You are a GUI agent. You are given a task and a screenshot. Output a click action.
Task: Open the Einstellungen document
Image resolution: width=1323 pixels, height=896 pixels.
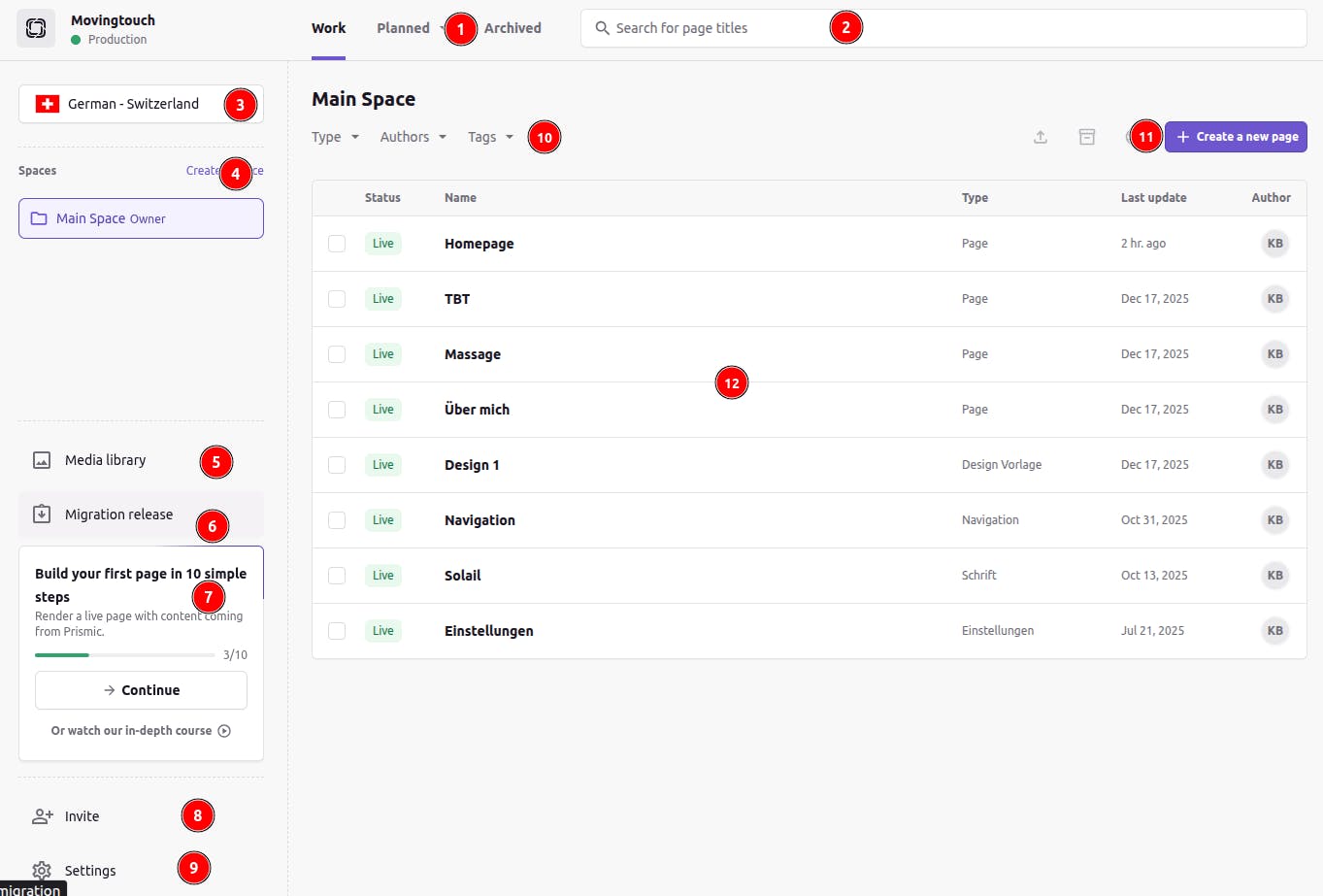tap(489, 631)
